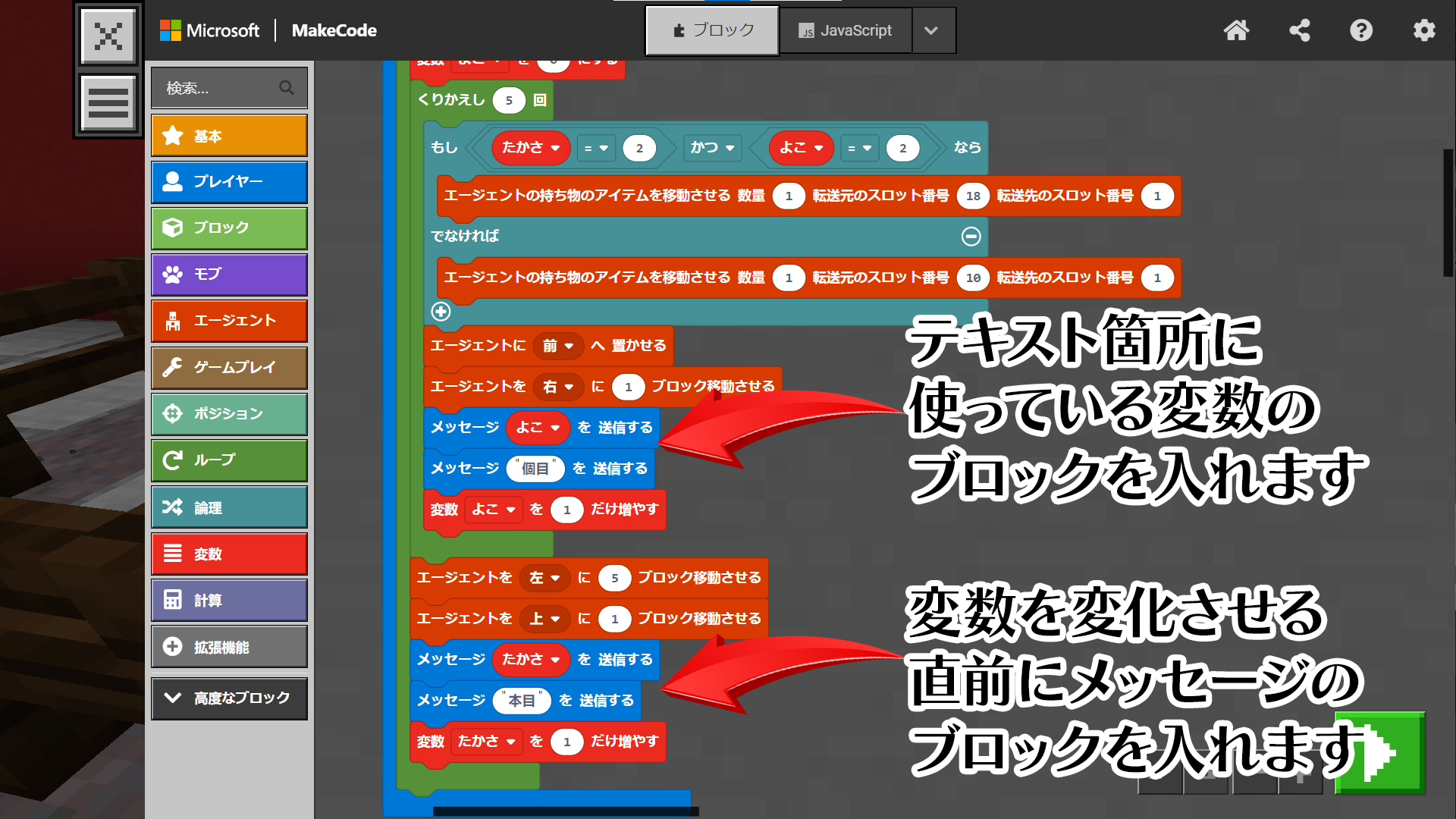Add condition with plus icon
This screenshot has height=819, width=1456.
(441, 312)
